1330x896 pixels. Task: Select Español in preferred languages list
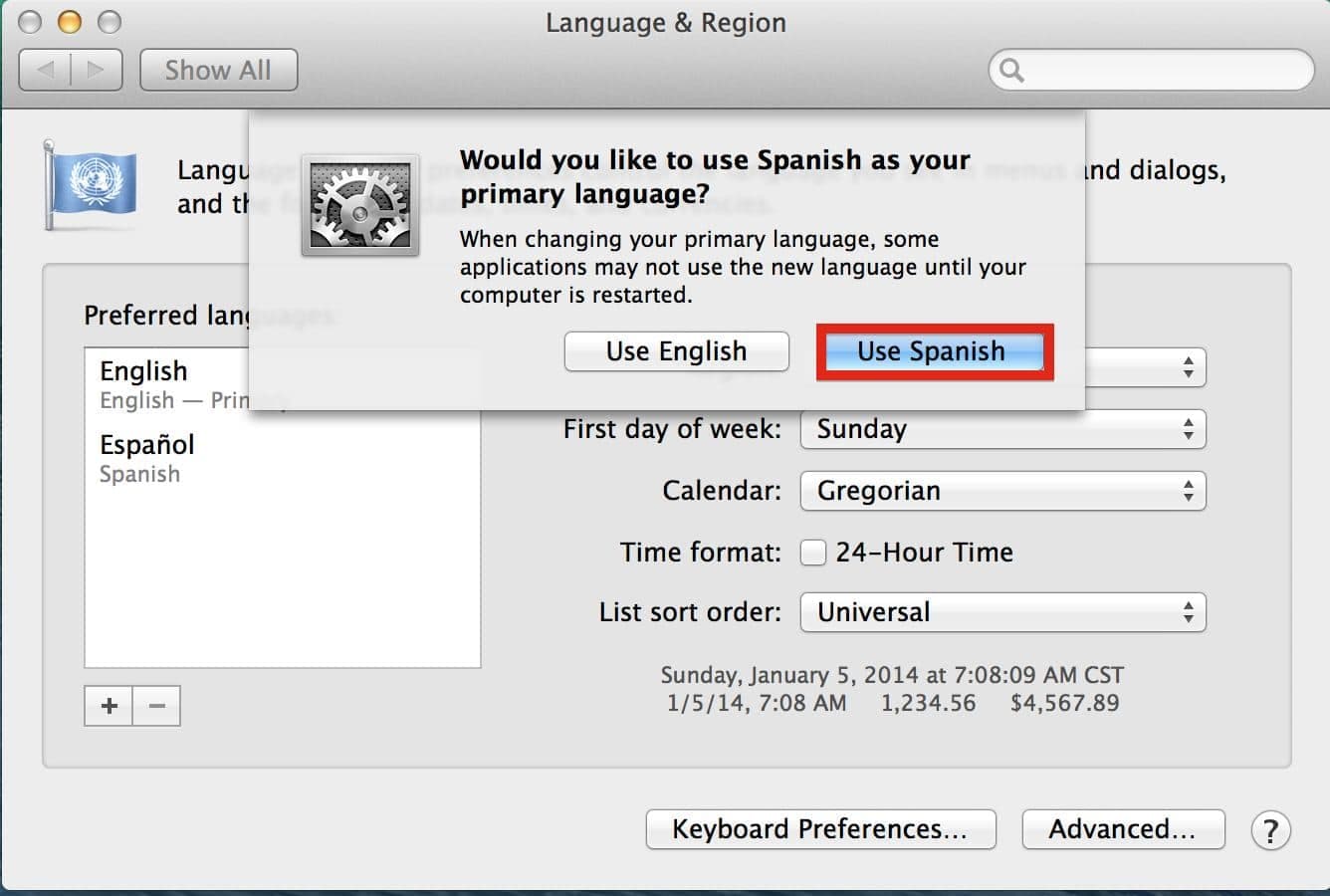tap(147, 457)
